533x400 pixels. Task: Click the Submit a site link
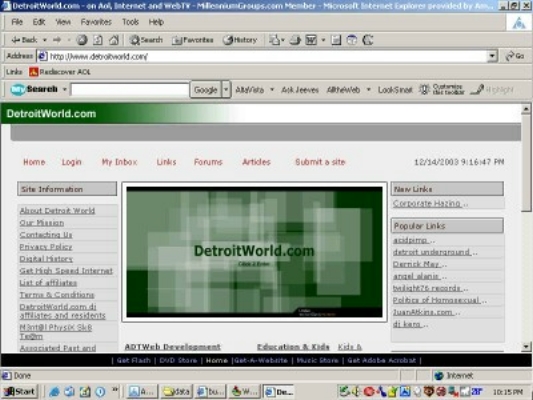[320, 162]
